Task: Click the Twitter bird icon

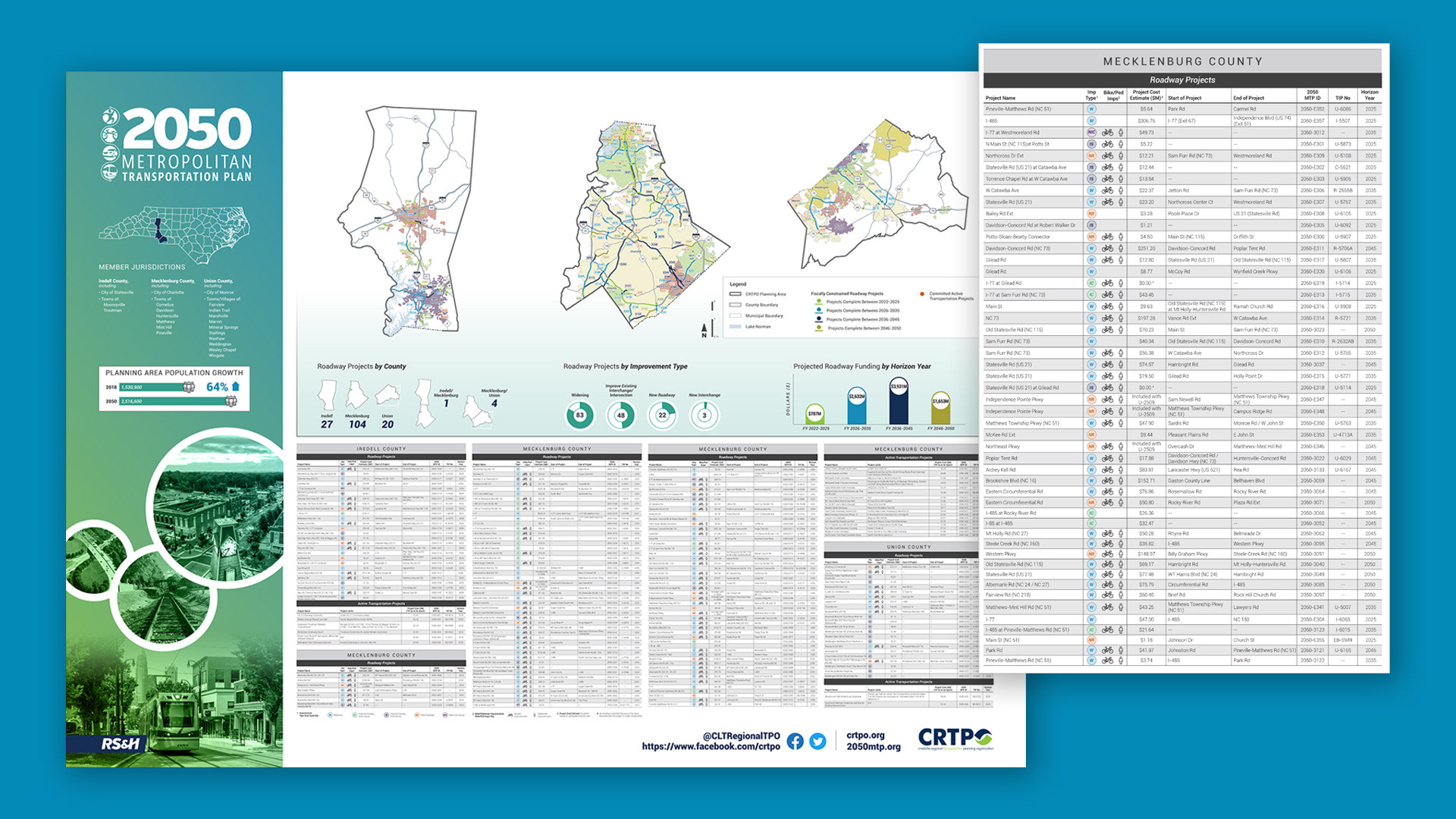Action: coord(817,741)
